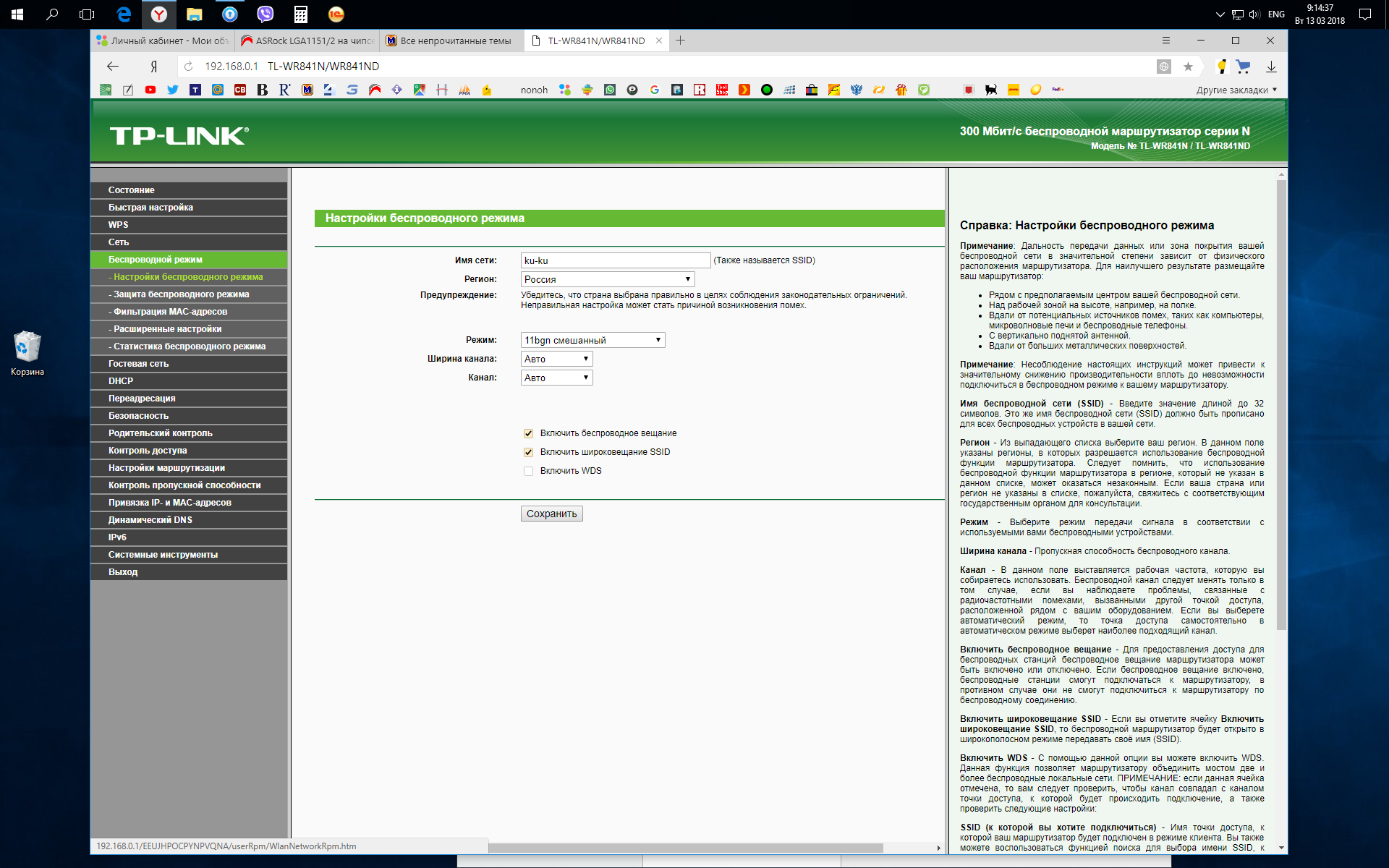
Task: Open the 'Другие закладки' bookmarks folder
Action: pos(1236,90)
